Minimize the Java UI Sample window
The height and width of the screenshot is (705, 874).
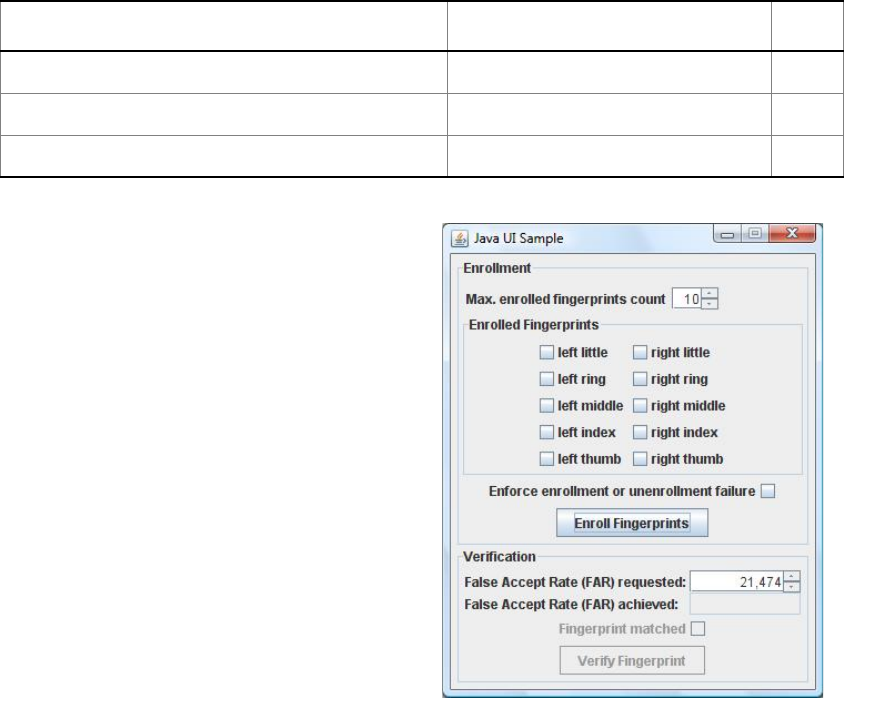tap(727, 234)
